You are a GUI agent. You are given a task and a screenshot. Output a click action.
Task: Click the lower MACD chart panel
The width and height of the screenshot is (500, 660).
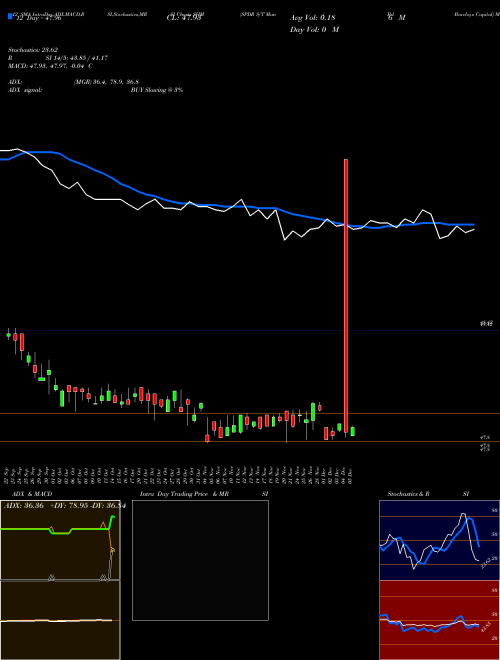(x=60, y=620)
